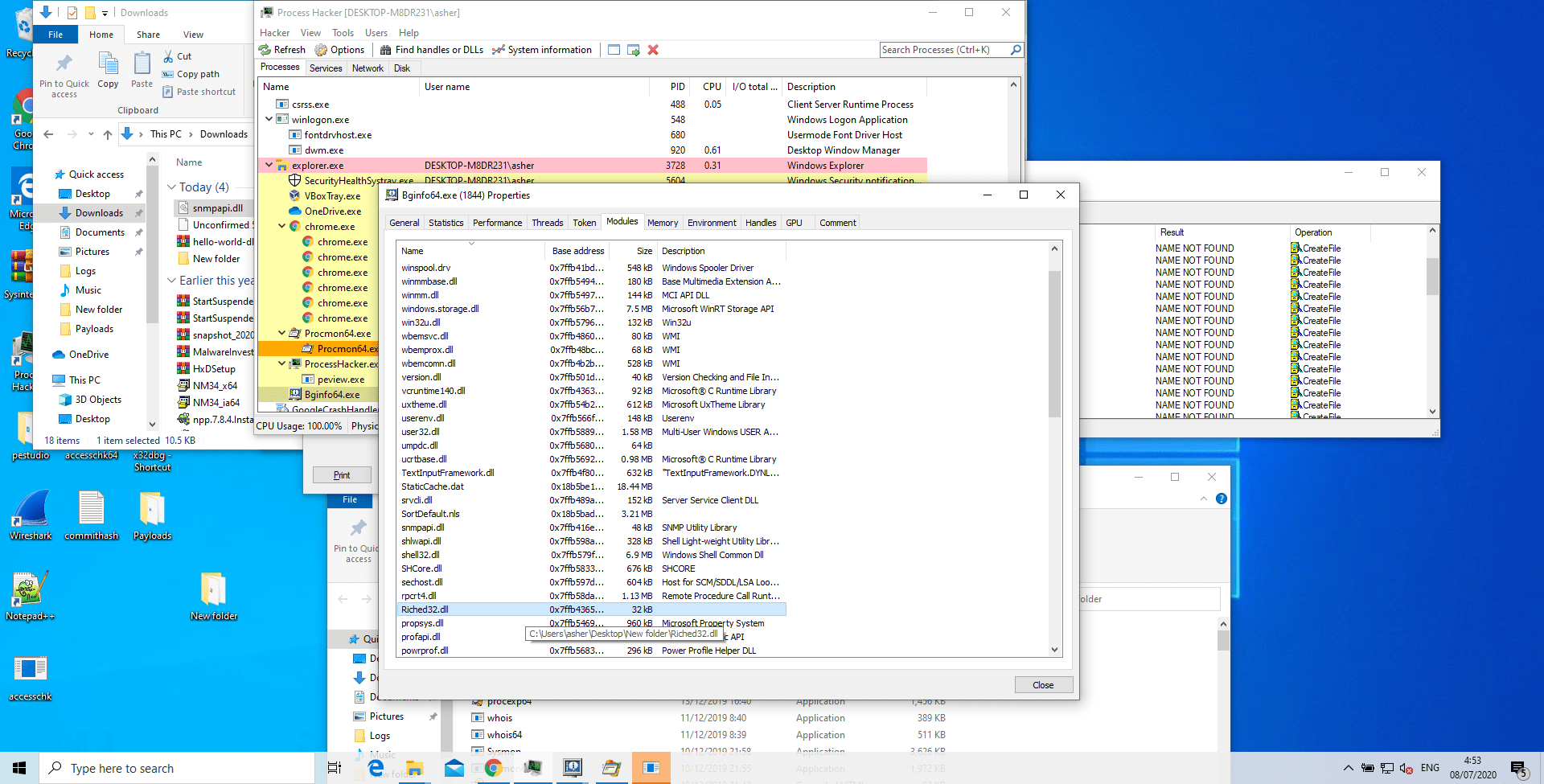The image size is (1544, 784).
Task: Select Payloads folder in navigation pane
Action: (x=94, y=329)
